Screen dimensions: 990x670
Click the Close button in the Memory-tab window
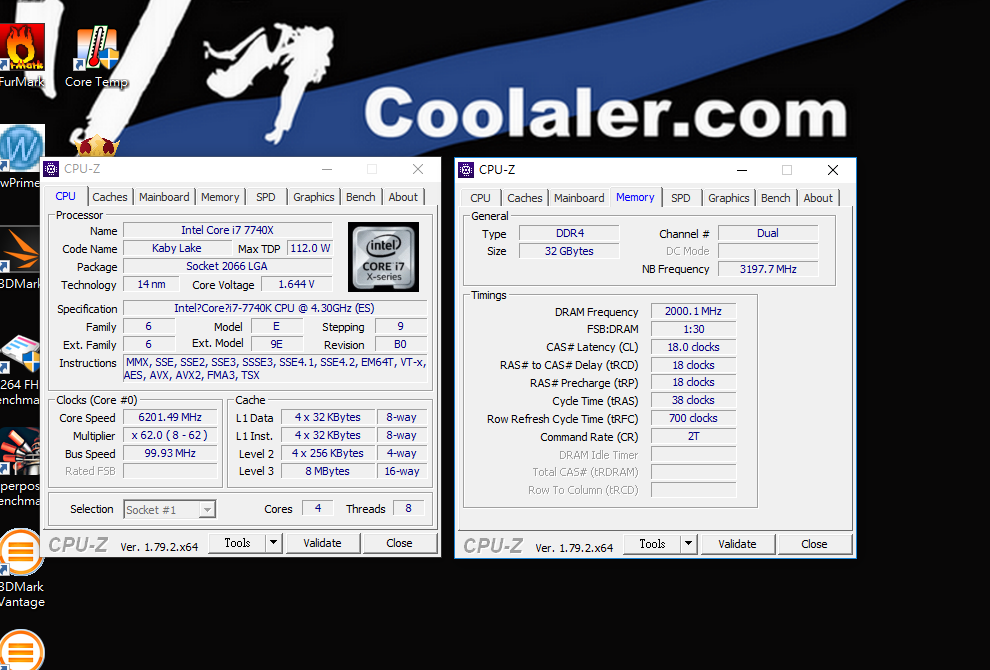tap(814, 544)
